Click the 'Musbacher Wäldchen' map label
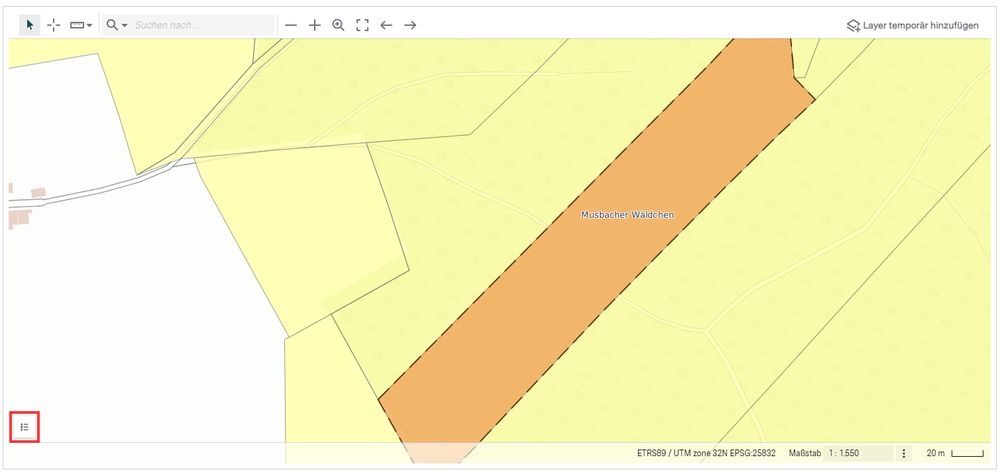This screenshot has height=476, width=1000. click(626, 215)
